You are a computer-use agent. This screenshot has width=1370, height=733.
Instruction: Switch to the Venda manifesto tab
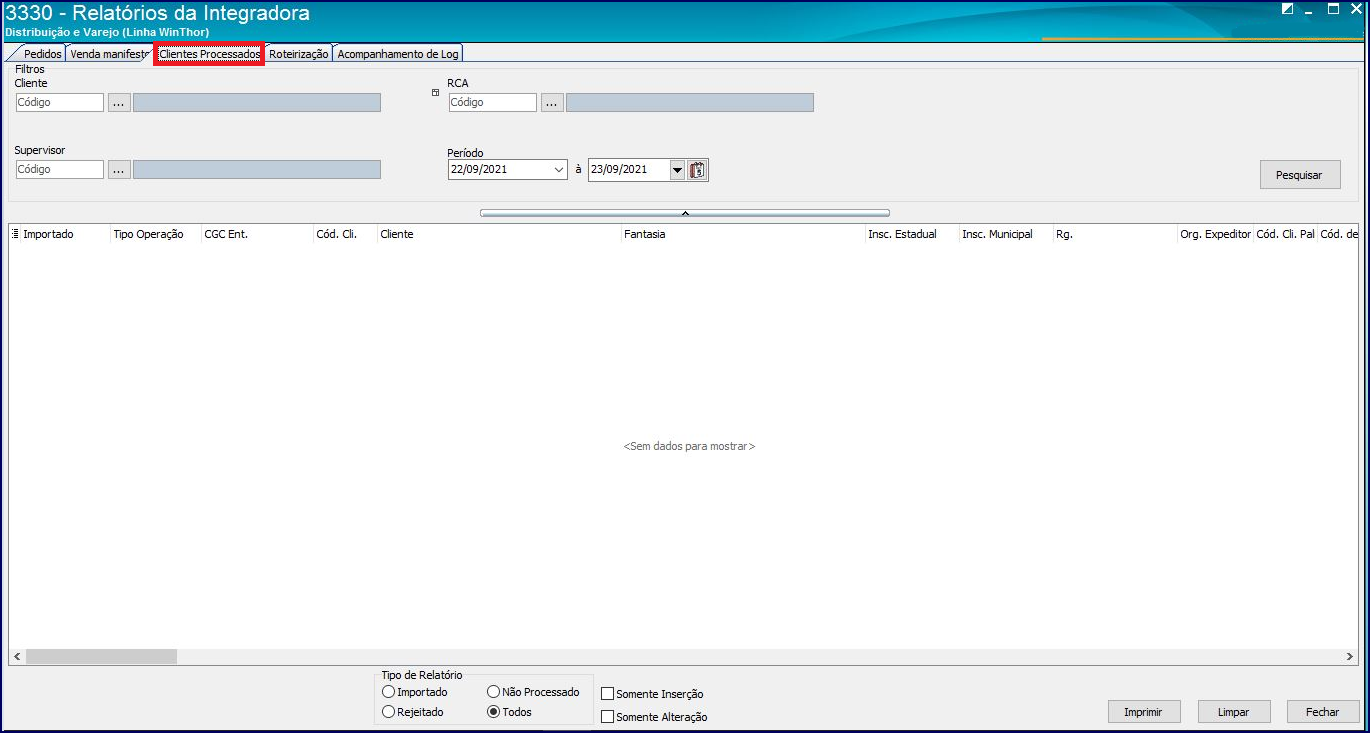click(109, 54)
